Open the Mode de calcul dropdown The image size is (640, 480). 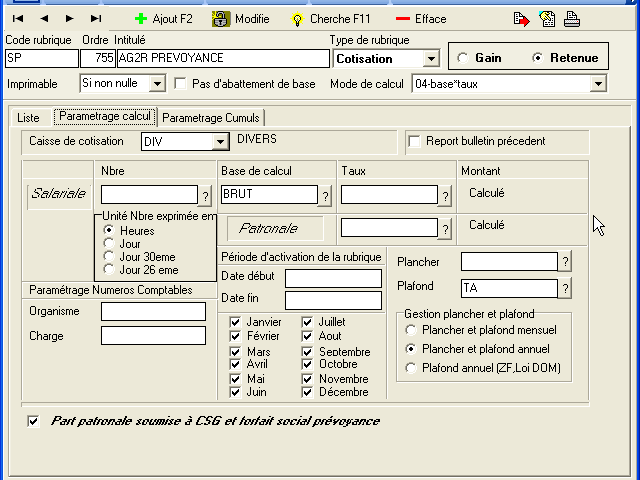coord(598,84)
